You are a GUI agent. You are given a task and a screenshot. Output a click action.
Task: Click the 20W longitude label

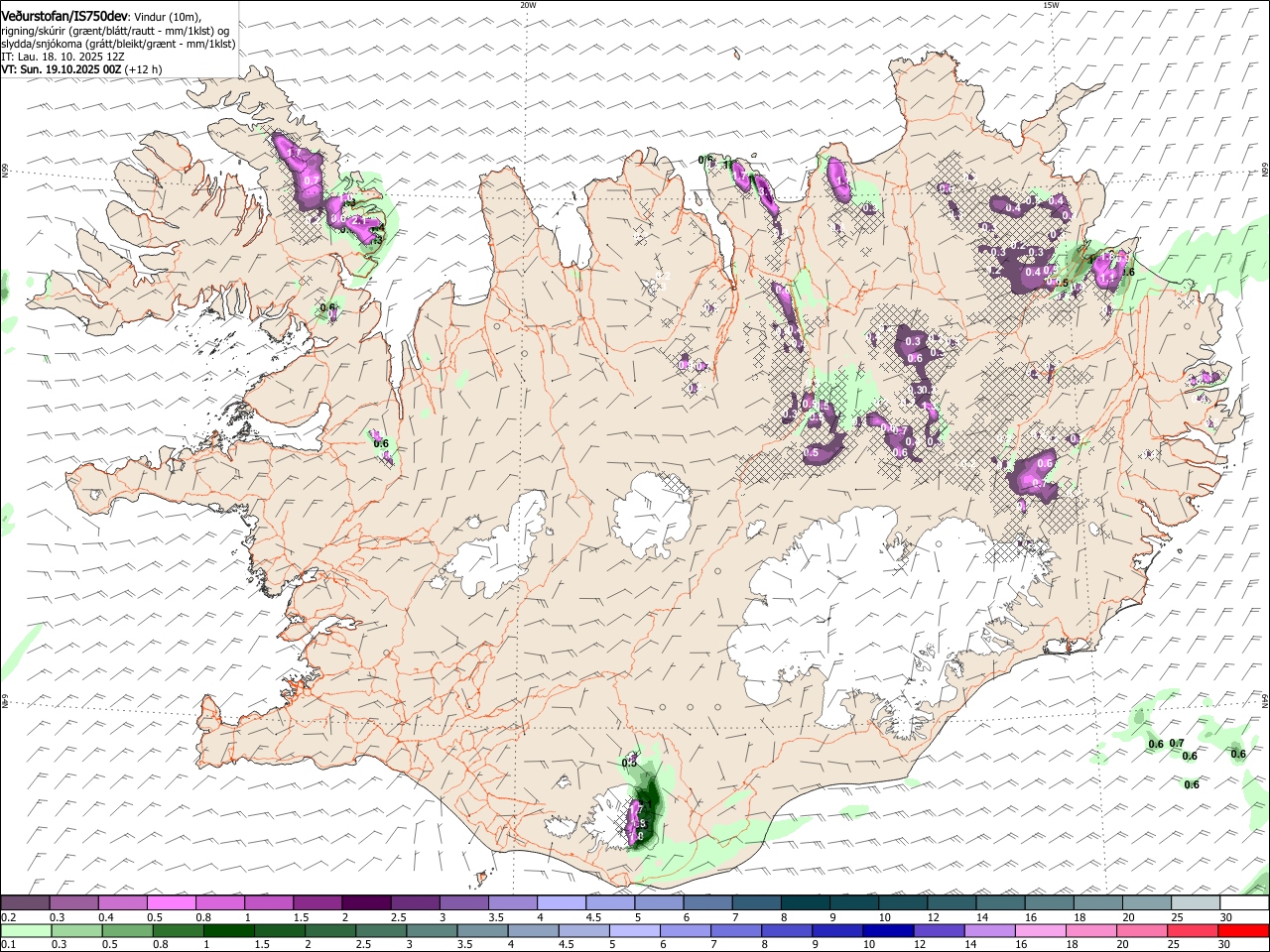click(x=528, y=5)
